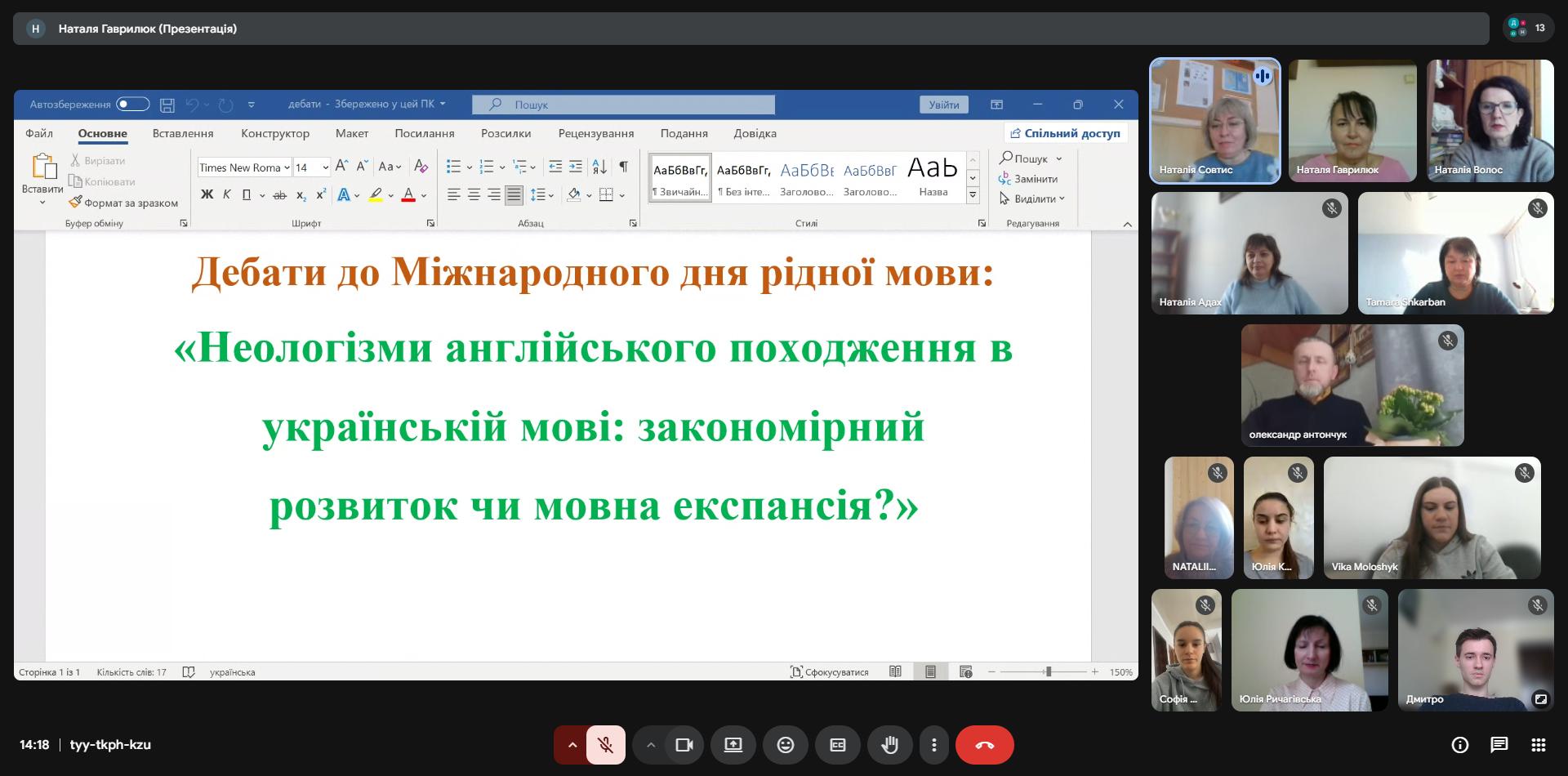The width and height of the screenshot is (1568, 776).
Task: Toggle the Автозбереження switch
Action: click(x=132, y=105)
